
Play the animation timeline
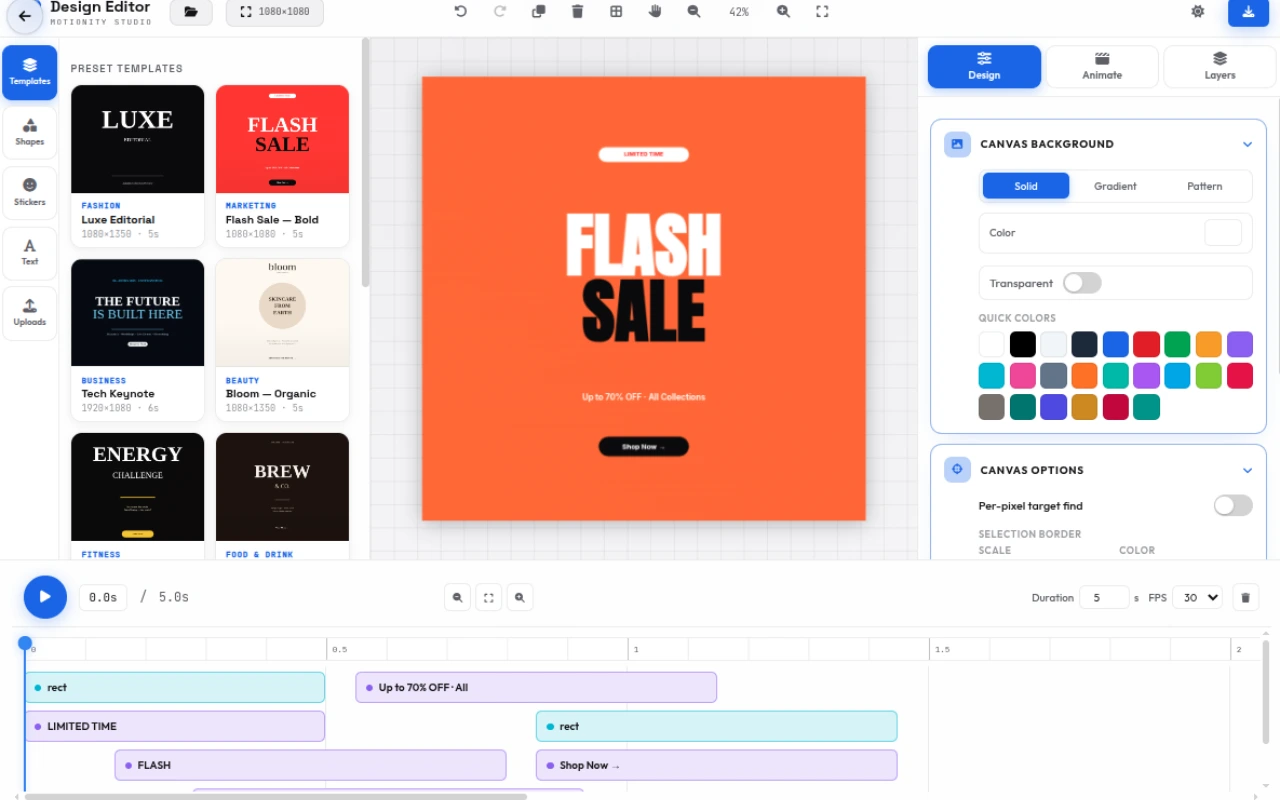pyautogui.click(x=45, y=597)
